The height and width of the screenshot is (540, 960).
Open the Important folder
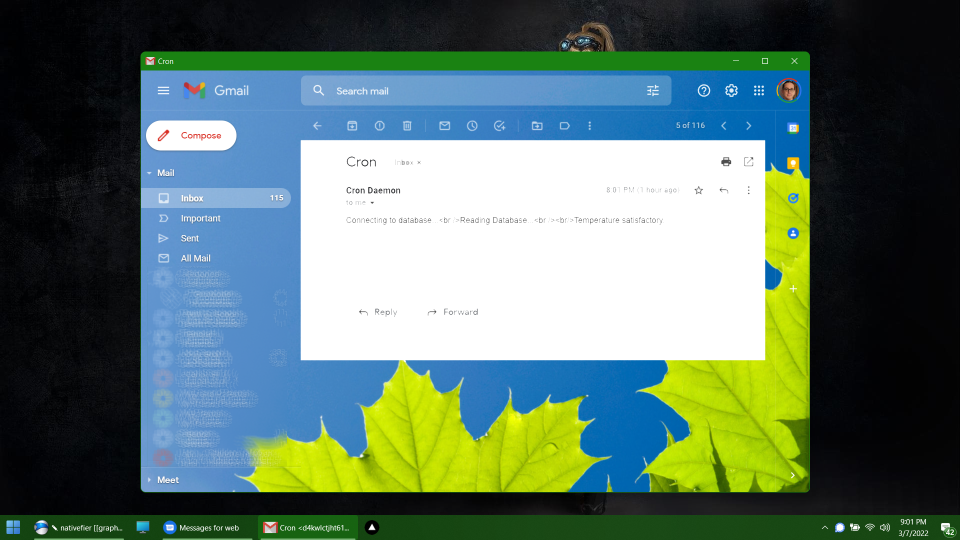point(200,218)
